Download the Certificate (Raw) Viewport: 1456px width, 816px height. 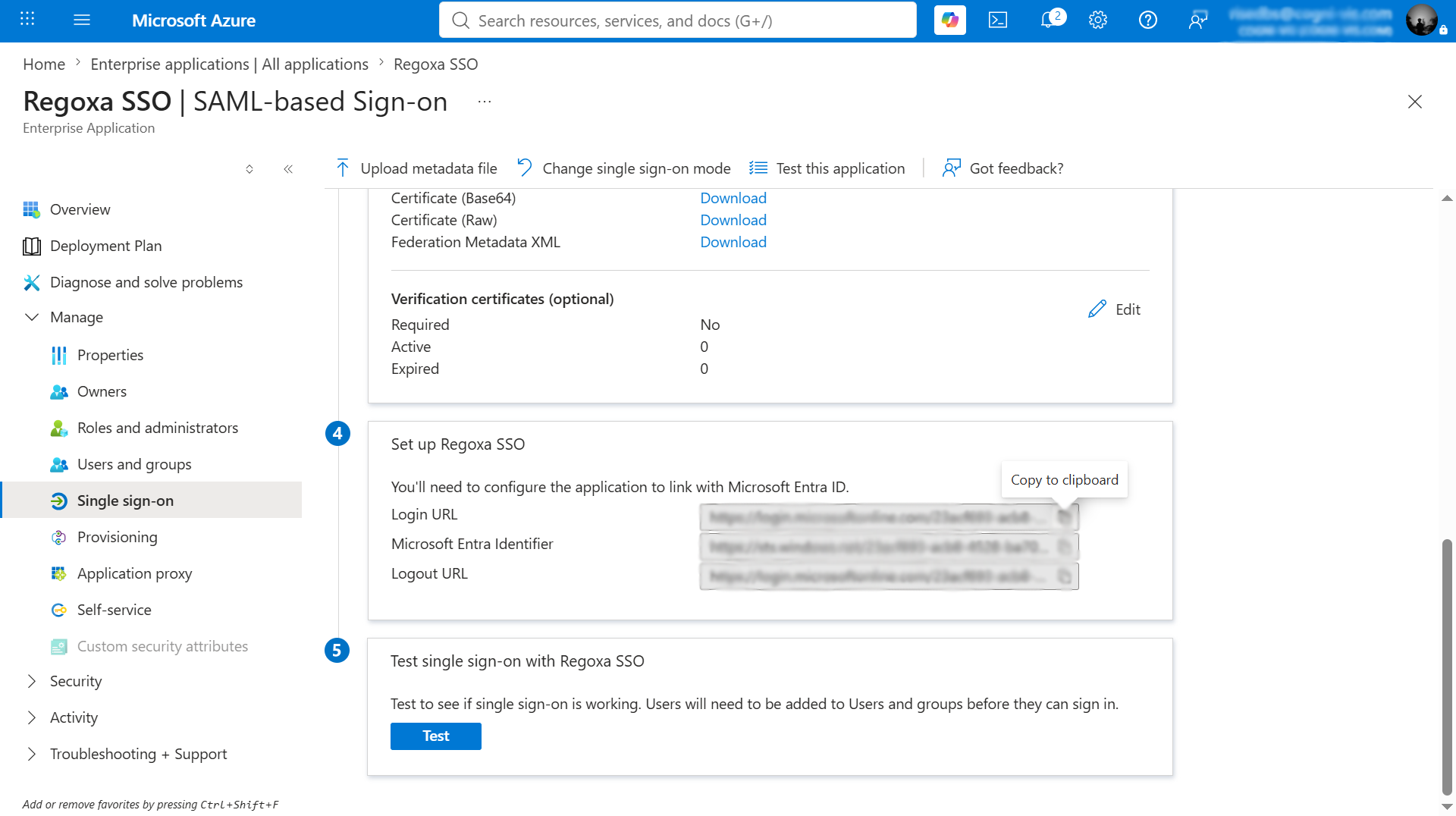coord(733,220)
